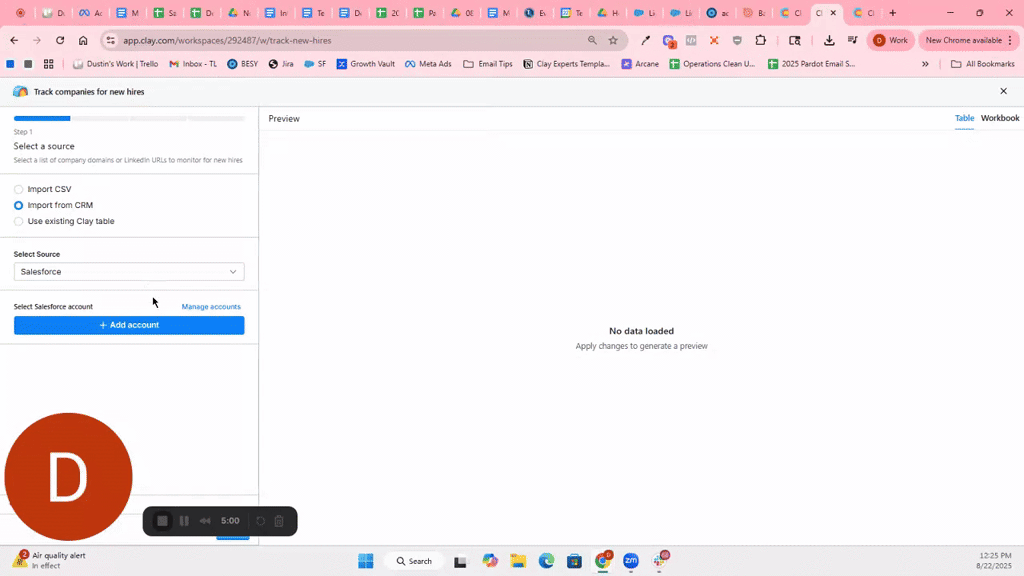This screenshot has height=576, width=1024.
Task: Choose Use existing Clay table option
Action: coord(19,221)
